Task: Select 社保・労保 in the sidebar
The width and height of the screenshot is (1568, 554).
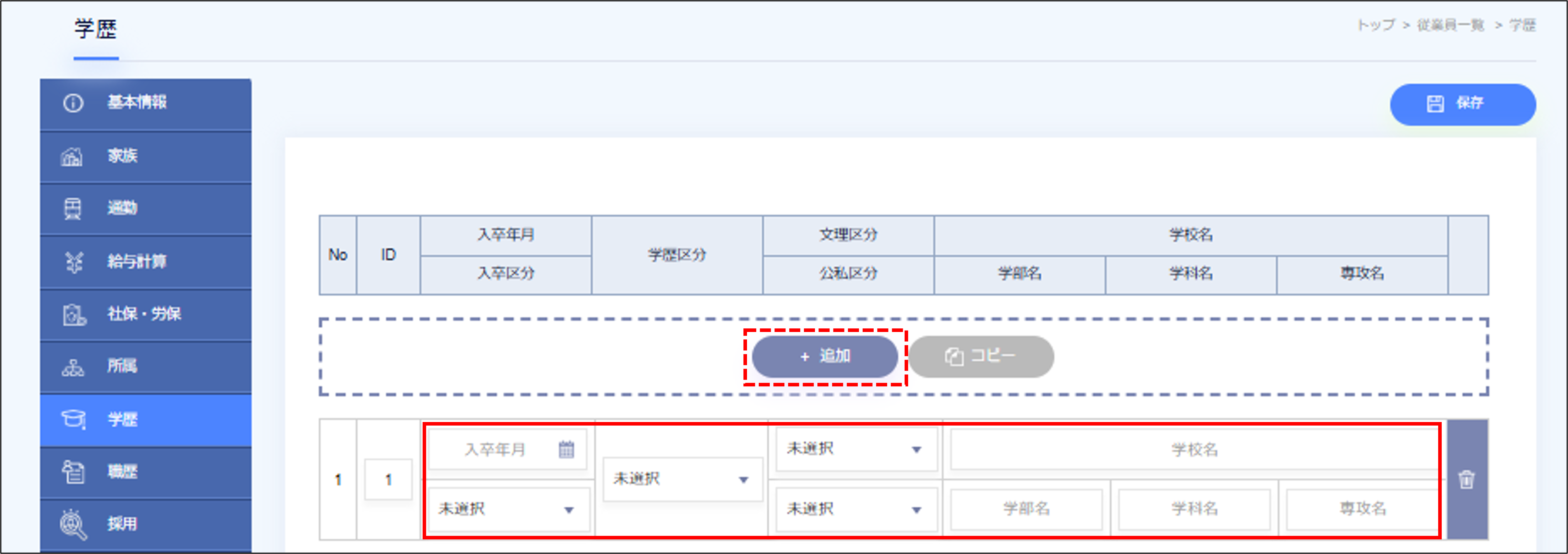Action: (x=145, y=314)
